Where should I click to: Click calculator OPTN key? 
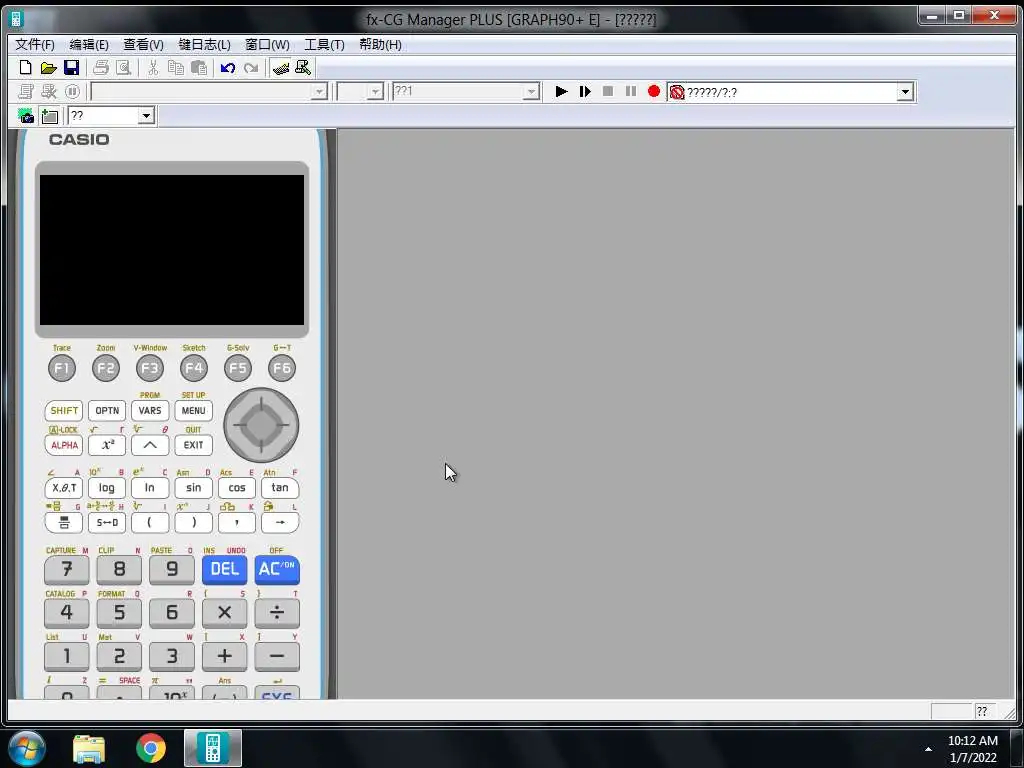tap(107, 411)
